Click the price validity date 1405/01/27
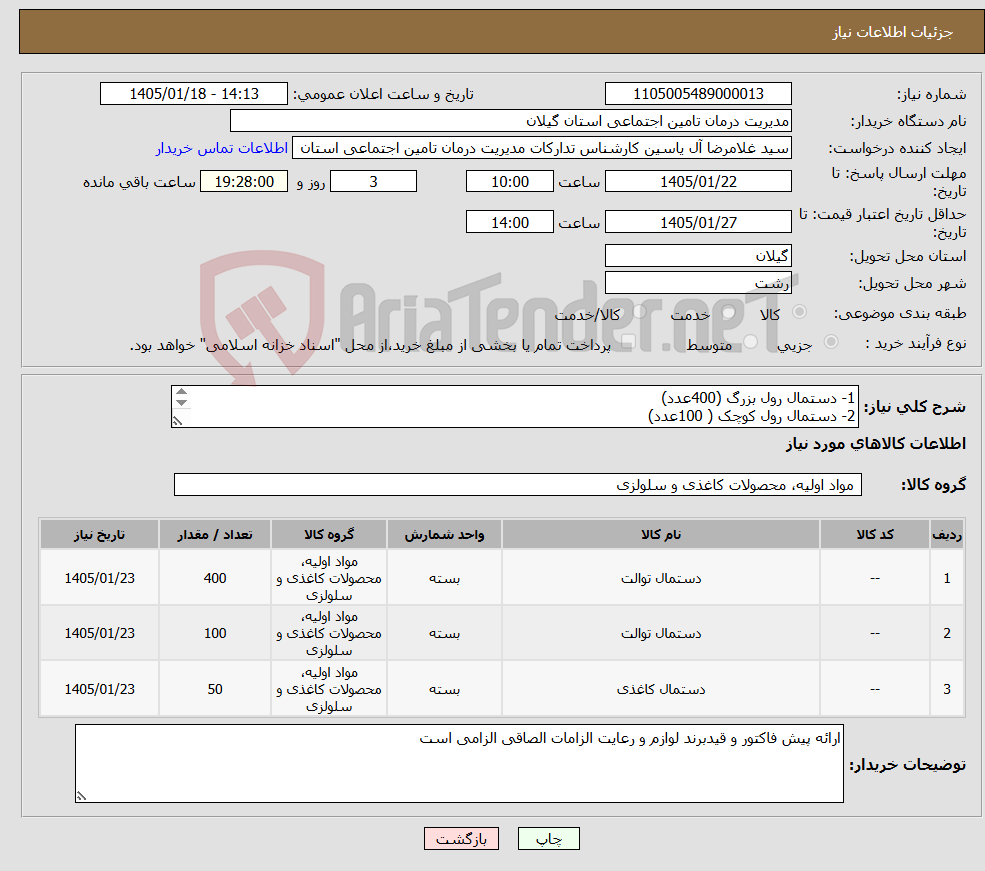This screenshot has height=871, width=985. (698, 222)
